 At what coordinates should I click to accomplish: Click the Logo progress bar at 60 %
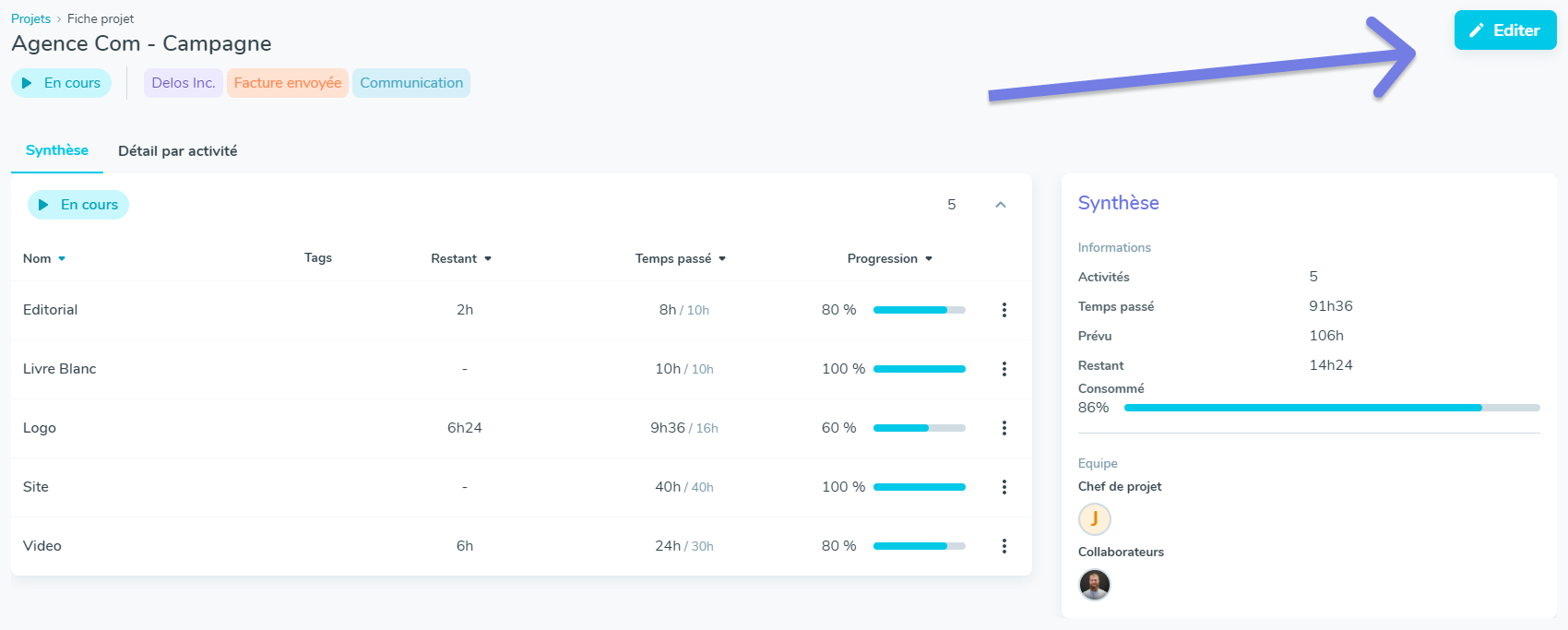[x=920, y=428]
